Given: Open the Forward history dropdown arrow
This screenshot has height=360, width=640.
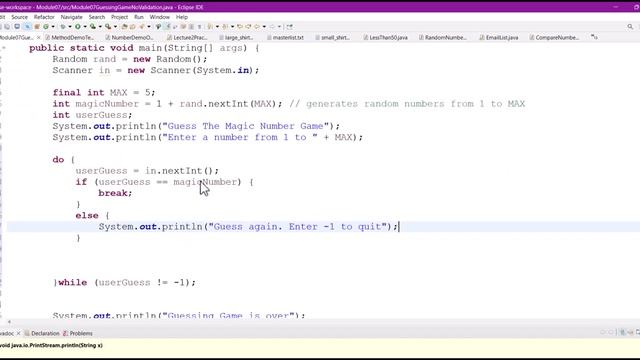Looking at the screenshot, I should (280, 27).
